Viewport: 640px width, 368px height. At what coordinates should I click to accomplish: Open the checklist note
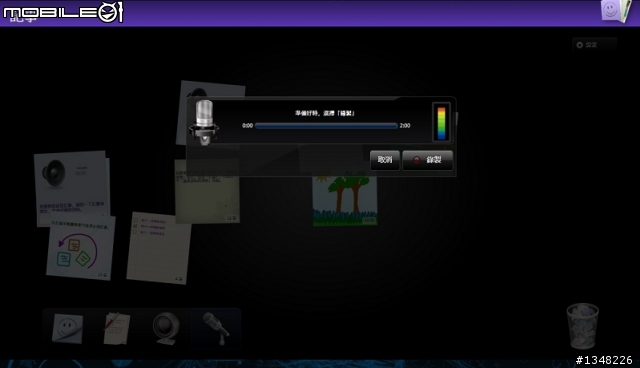pyautogui.click(x=159, y=248)
